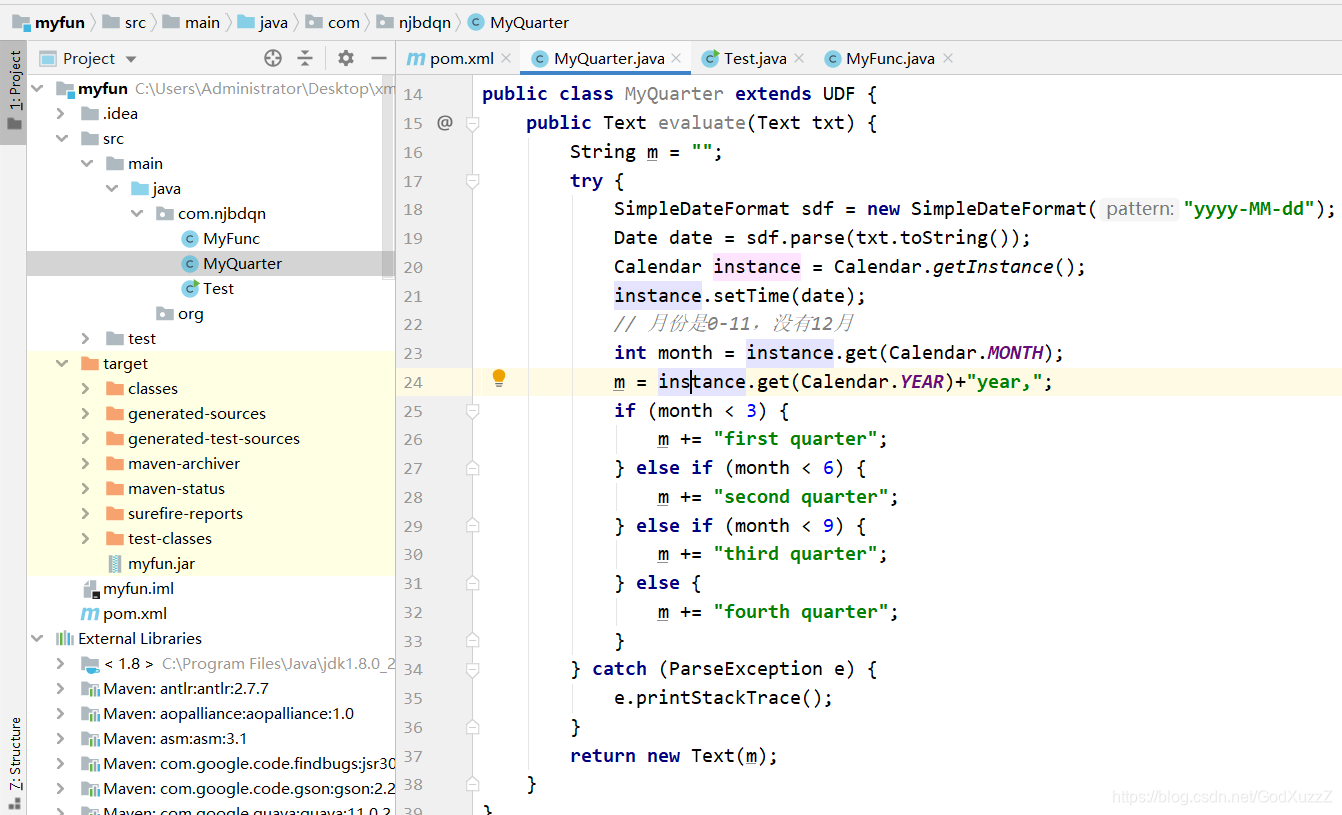
Task: Select pom.xml in project tree
Action: click(x=124, y=613)
